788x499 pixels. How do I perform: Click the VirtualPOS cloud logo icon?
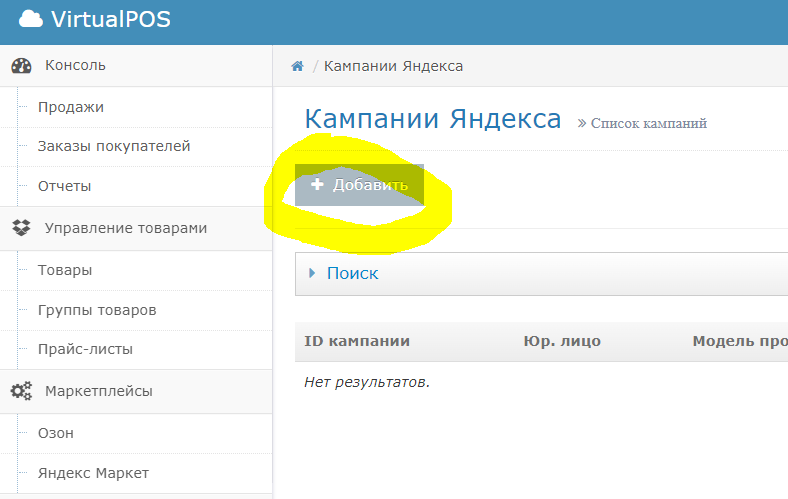tap(31, 19)
